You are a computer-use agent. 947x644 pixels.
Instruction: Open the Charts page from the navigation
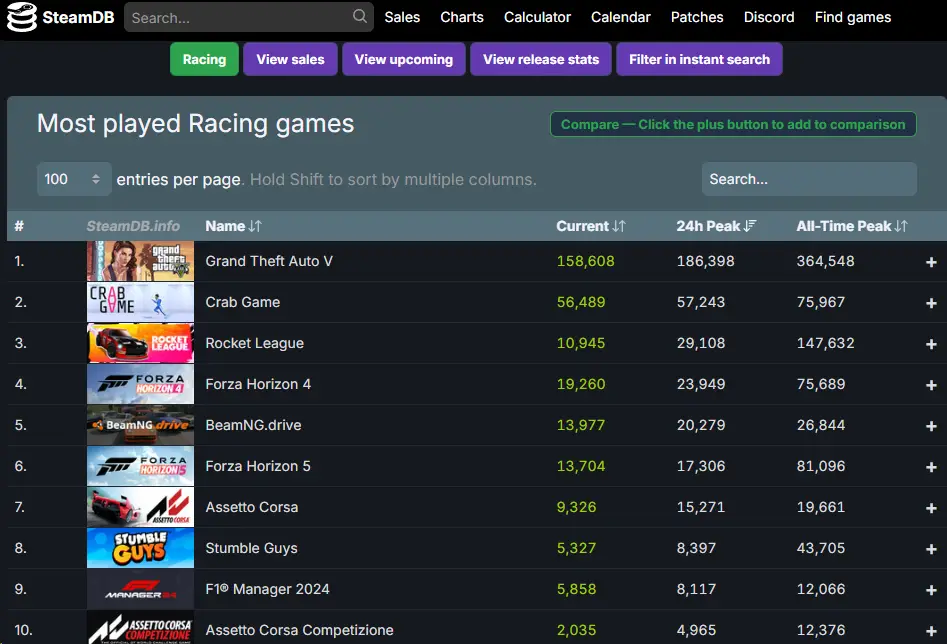coord(462,17)
